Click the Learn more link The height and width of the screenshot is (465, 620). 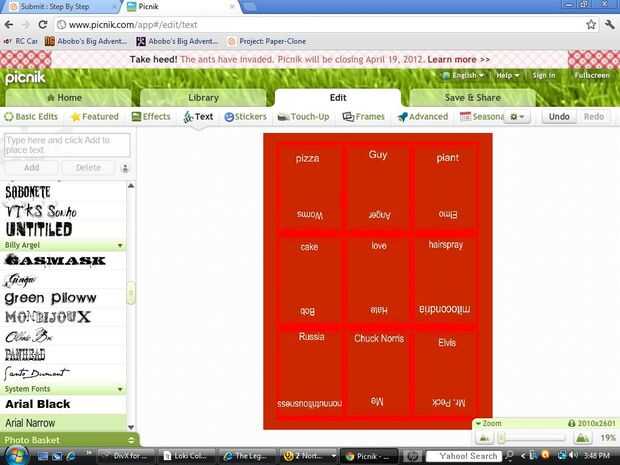pos(459,59)
